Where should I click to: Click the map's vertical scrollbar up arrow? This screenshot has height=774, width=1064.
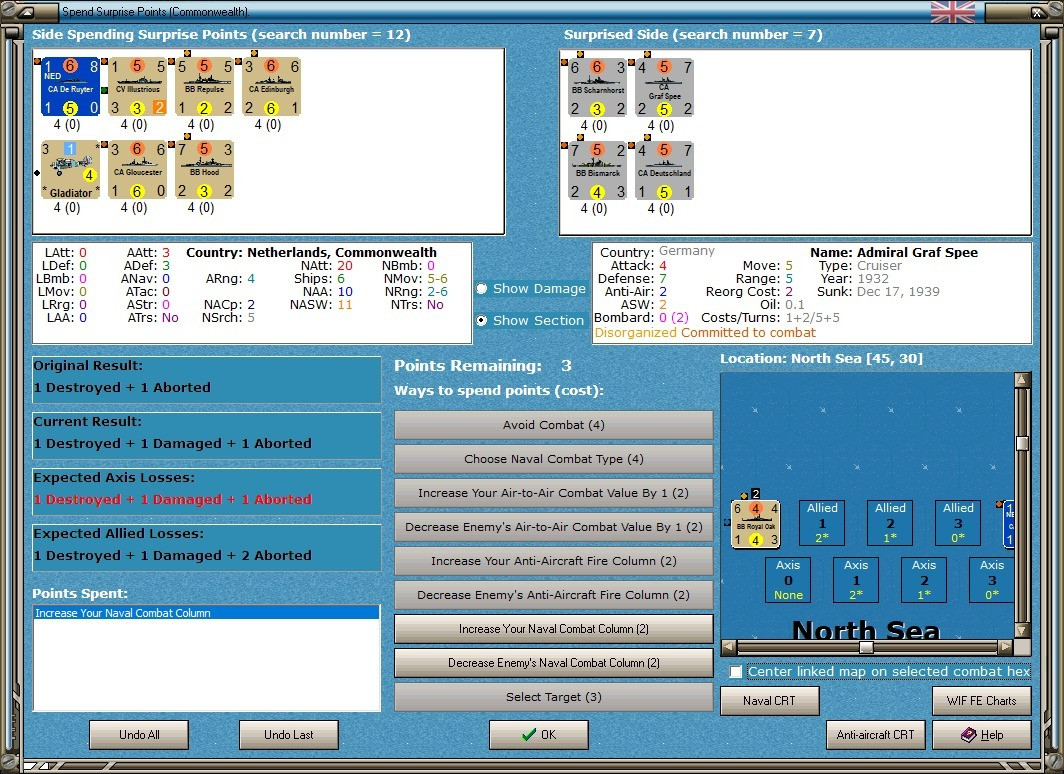(x=1022, y=380)
